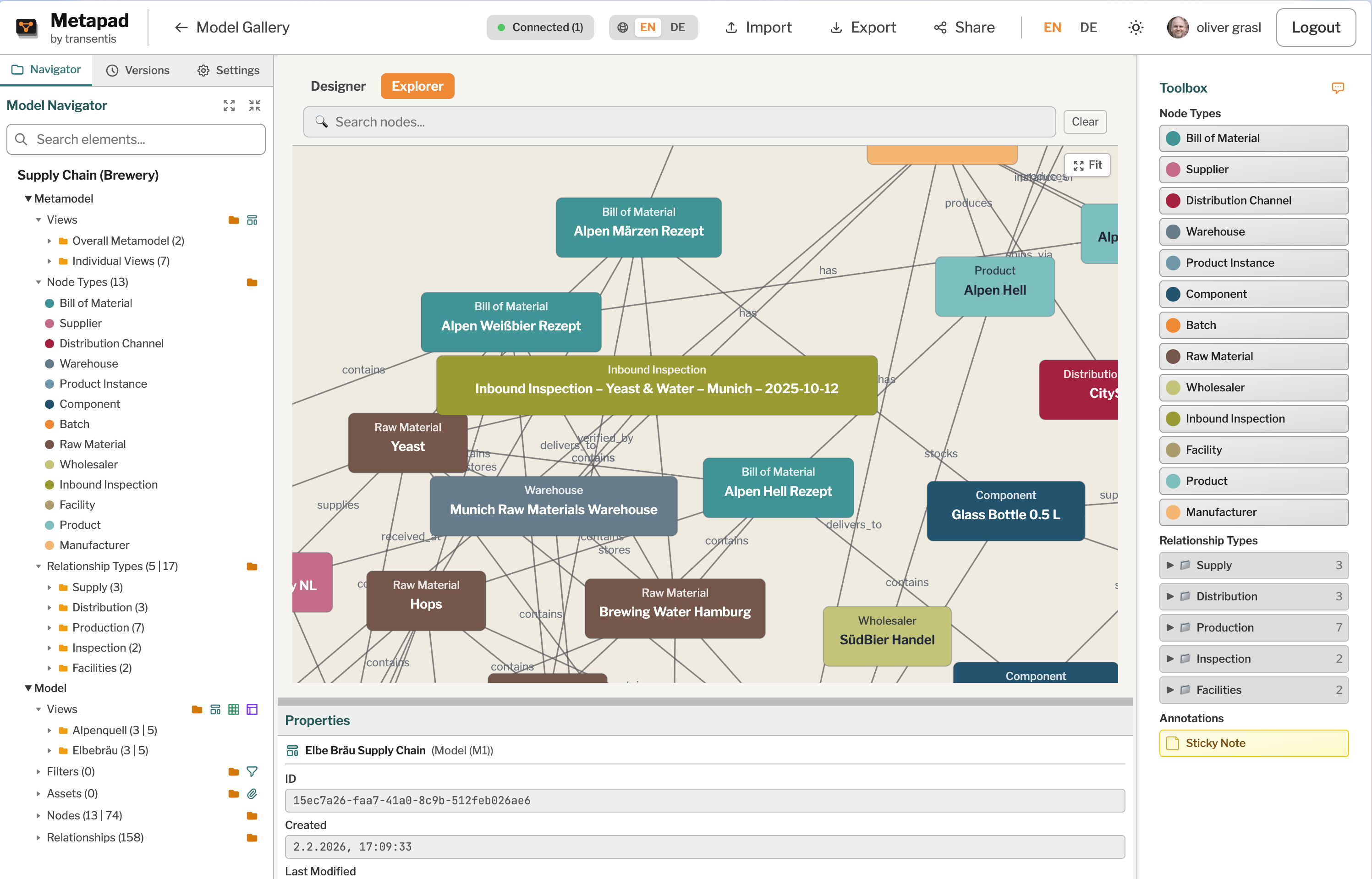1372x879 pixels.
Task: Open the purple matrix view icon beside Views
Action: pyautogui.click(x=252, y=709)
